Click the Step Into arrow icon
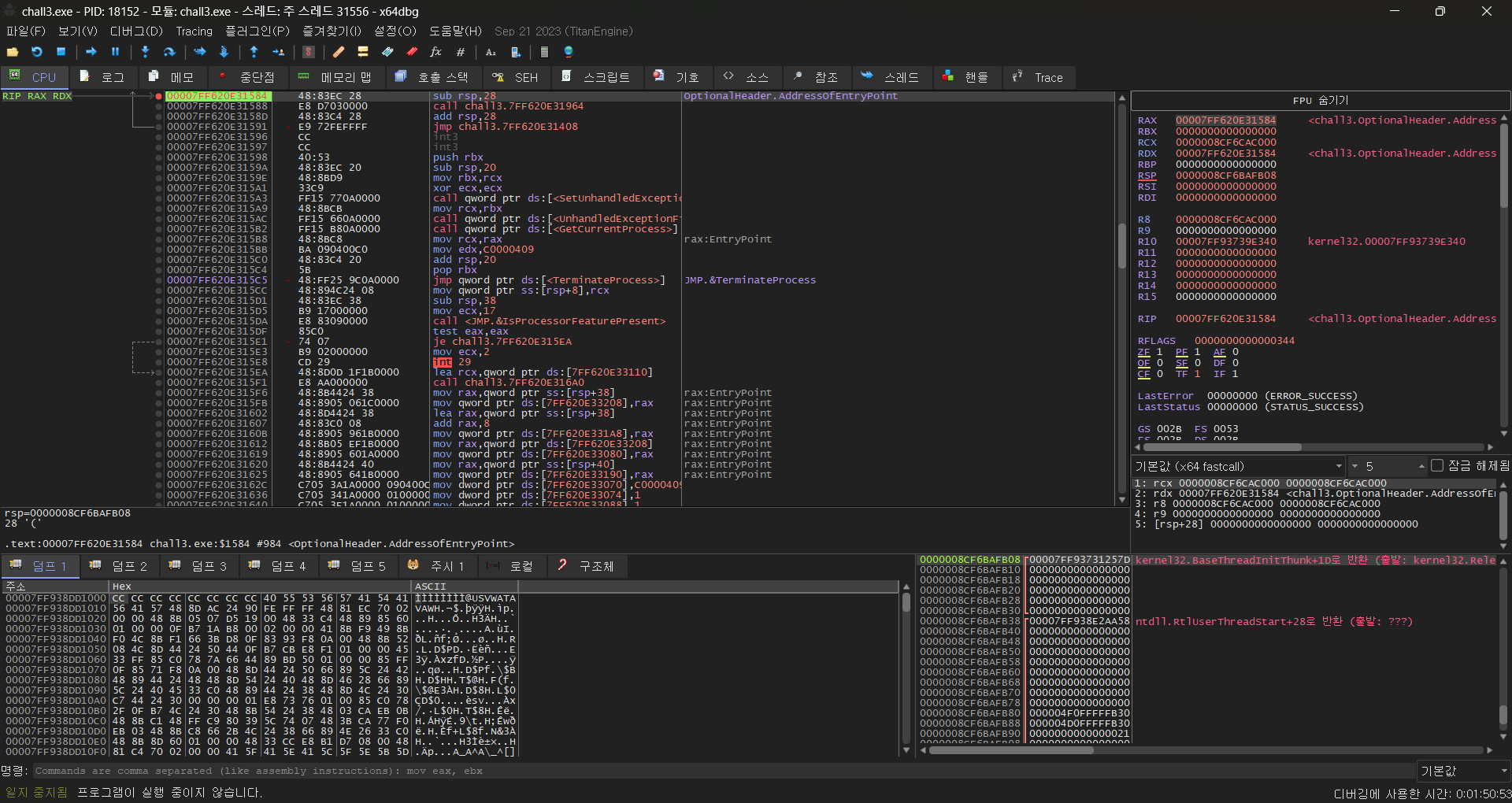This screenshot has width=1512, height=803. 145,52
